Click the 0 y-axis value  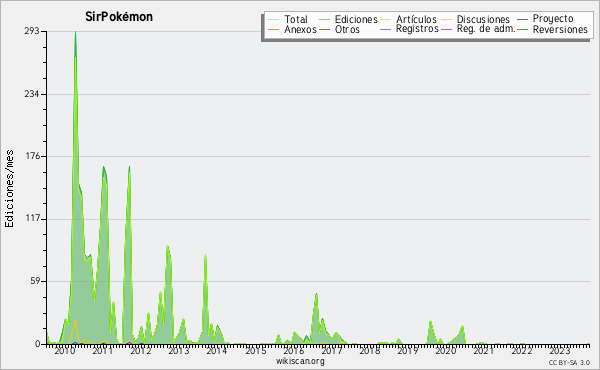tap(38, 344)
